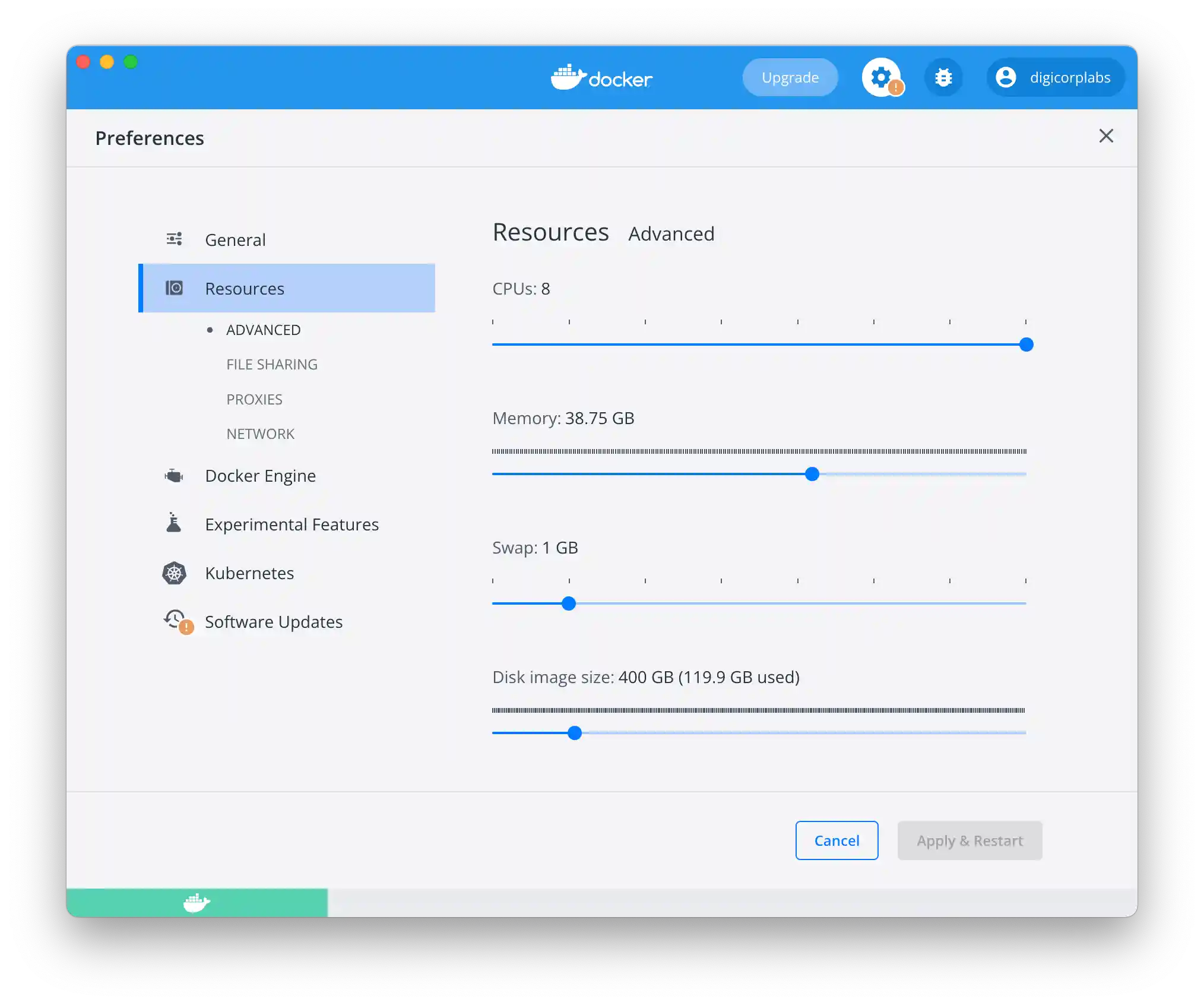Close the Preferences panel with X
The image size is (1204, 1005).
click(x=1106, y=136)
